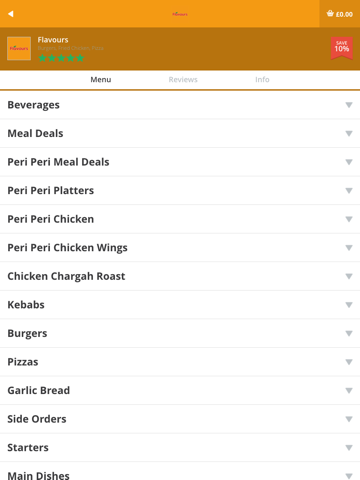The width and height of the screenshot is (360, 480).
Task: Tap the back arrow icon
Action: click(11, 14)
